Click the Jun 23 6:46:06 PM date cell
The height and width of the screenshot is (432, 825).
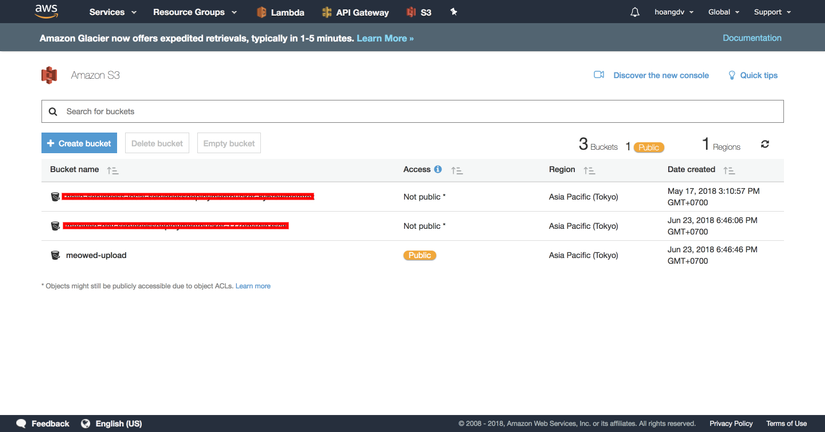[x=712, y=226]
